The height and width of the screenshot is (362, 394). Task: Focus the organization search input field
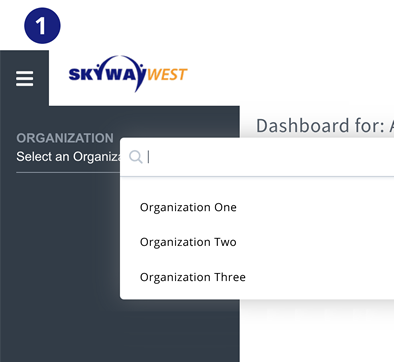[257, 157]
